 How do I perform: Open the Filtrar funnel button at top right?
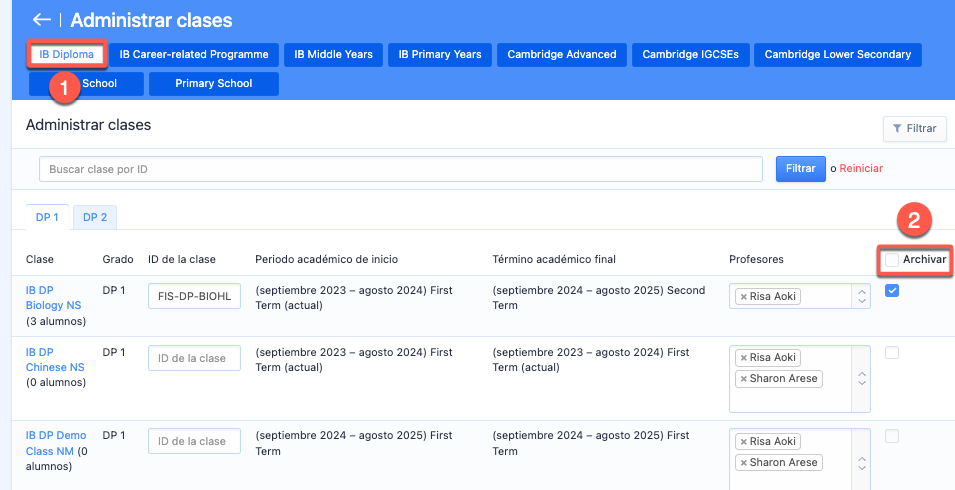pos(914,129)
